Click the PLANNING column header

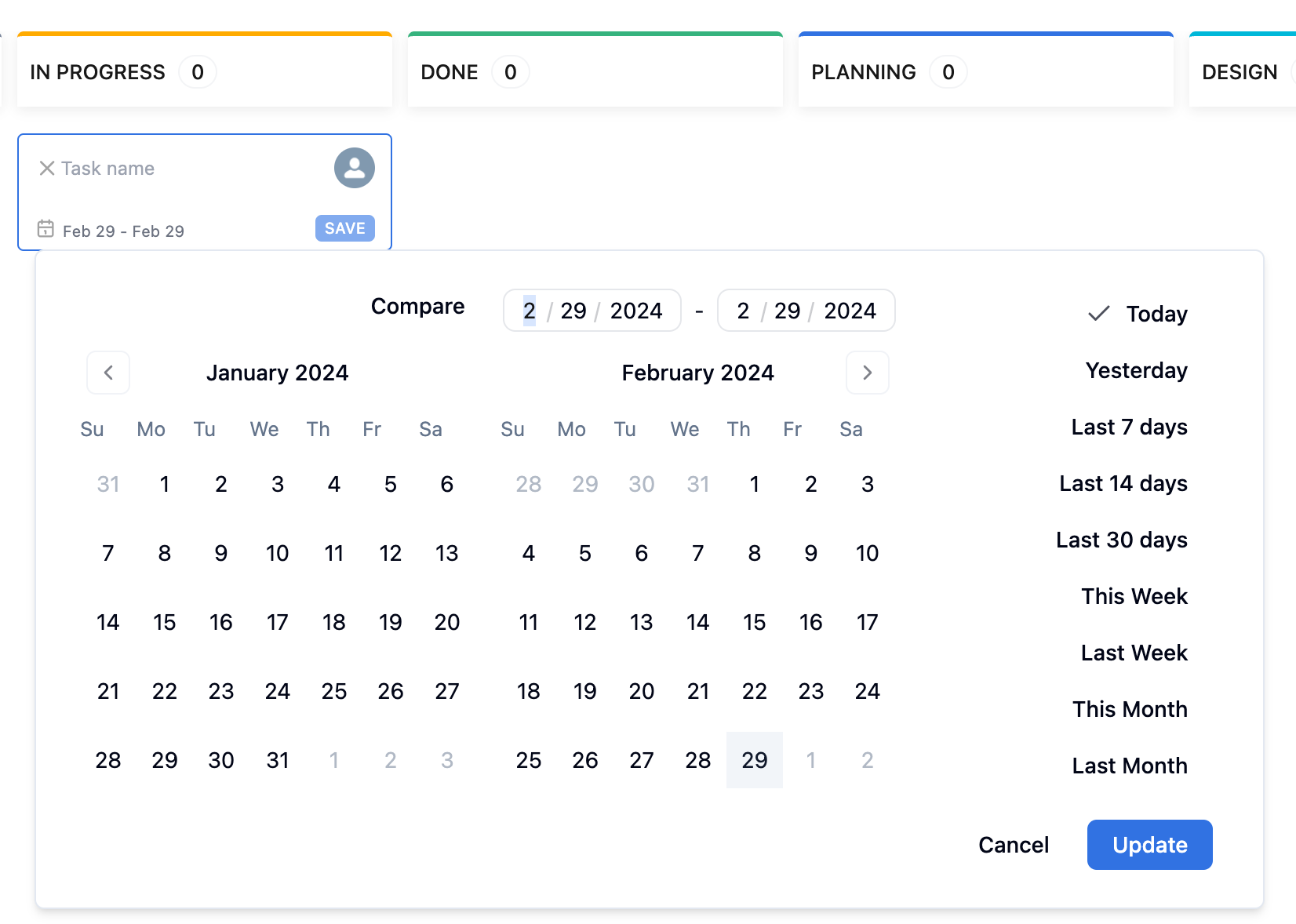[863, 72]
